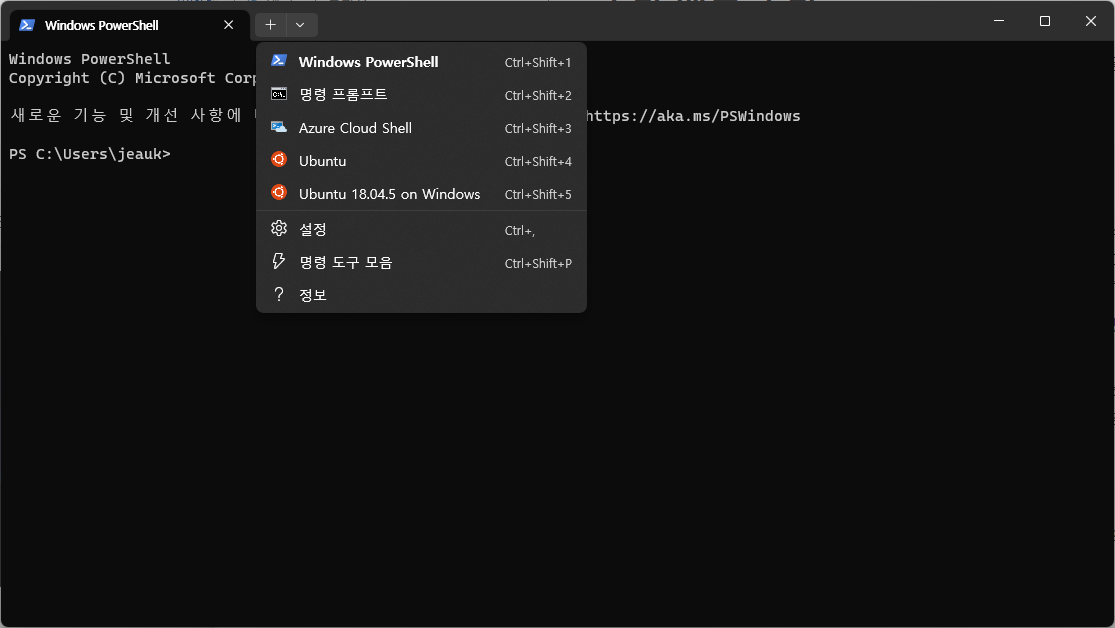Click the PowerShell icon on the tab
Image resolution: width=1115 pixels, height=628 pixels.
(x=27, y=25)
